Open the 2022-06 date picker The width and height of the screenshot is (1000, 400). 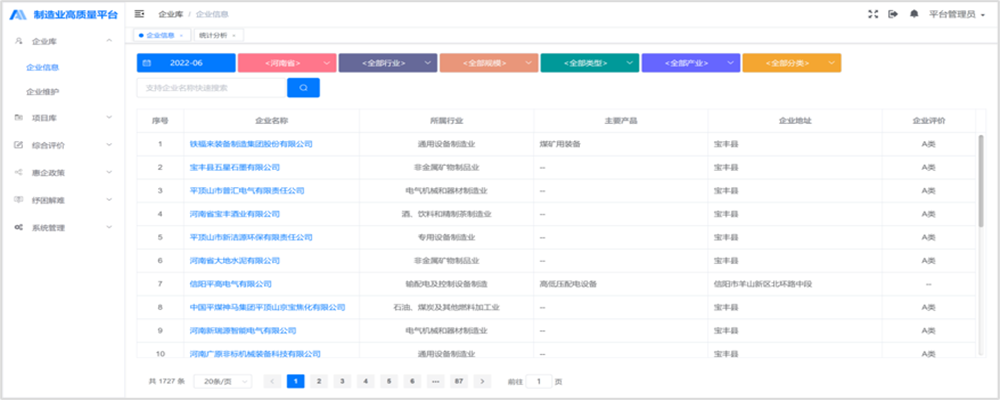[x=186, y=63]
